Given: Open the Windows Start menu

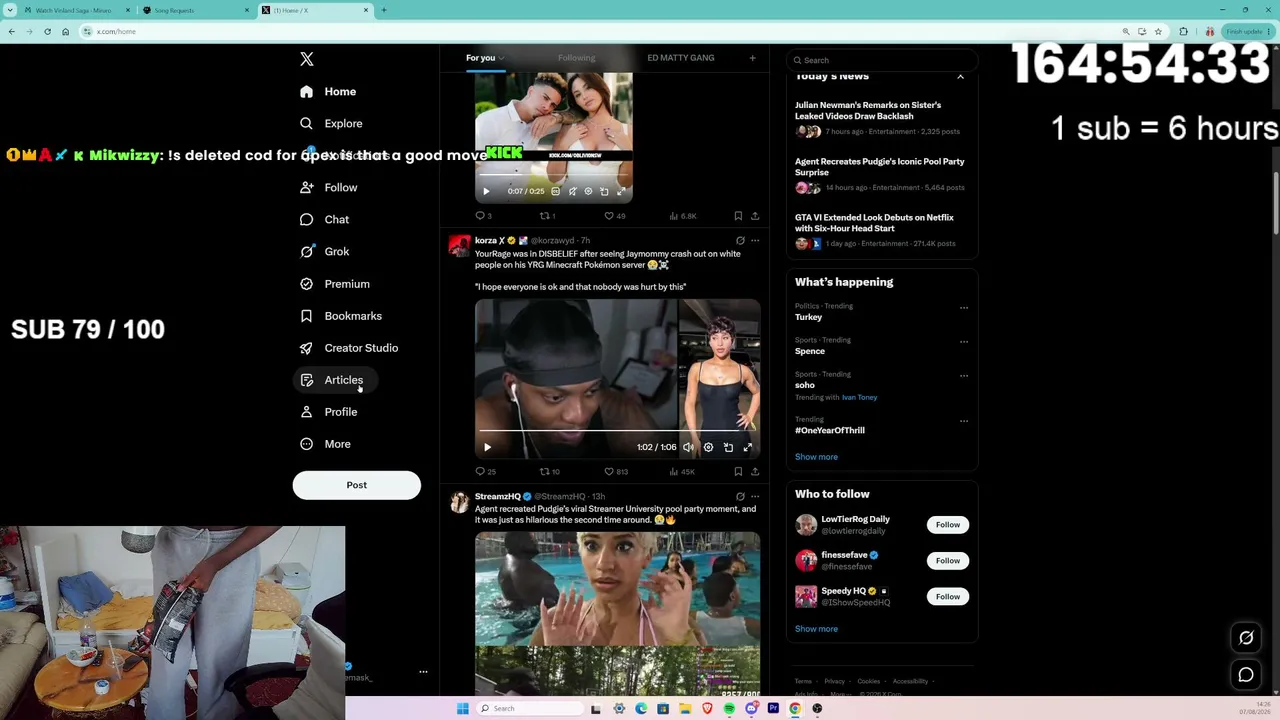Looking at the screenshot, I should pos(462,708).
